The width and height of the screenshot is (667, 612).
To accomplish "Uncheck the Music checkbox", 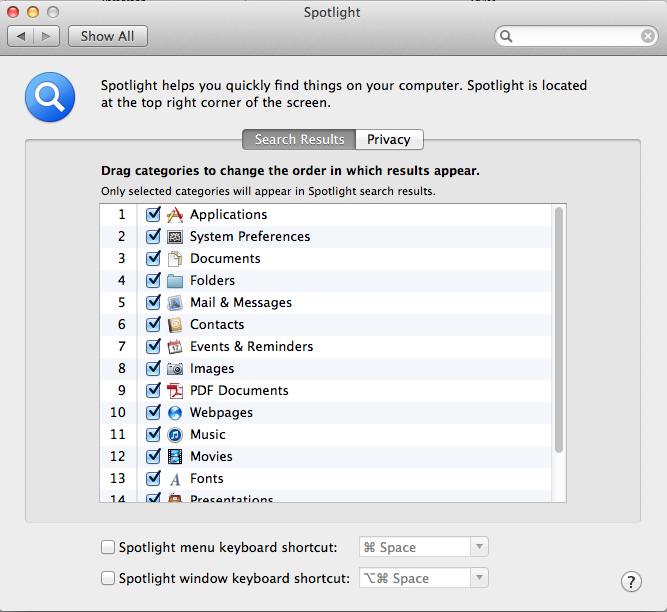I will 153,434.
